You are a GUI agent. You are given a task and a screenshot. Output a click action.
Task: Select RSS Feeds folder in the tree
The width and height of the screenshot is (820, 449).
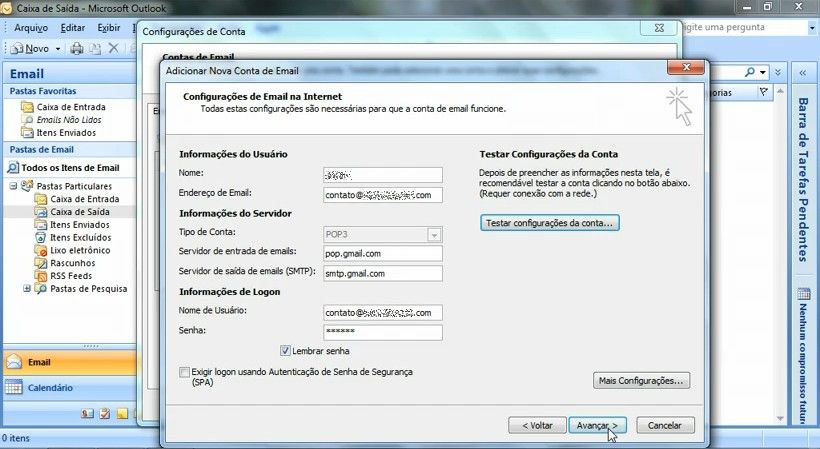tap(69, 276)
